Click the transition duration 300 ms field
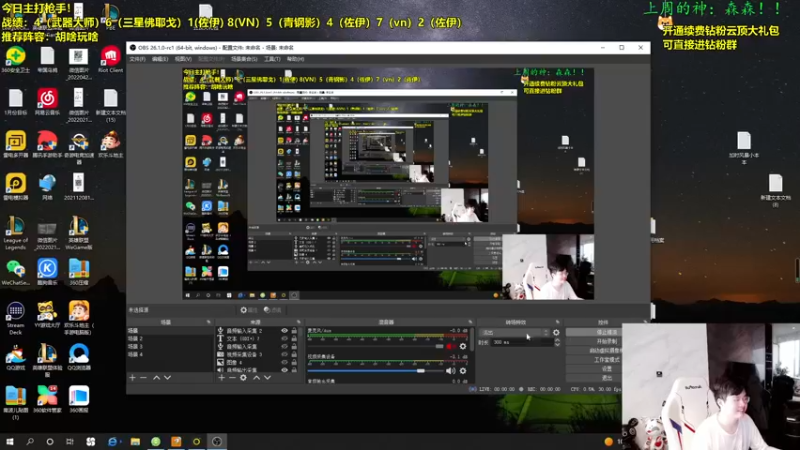The image size is (800, 450). pyautogui.click(x=522, y=342)
